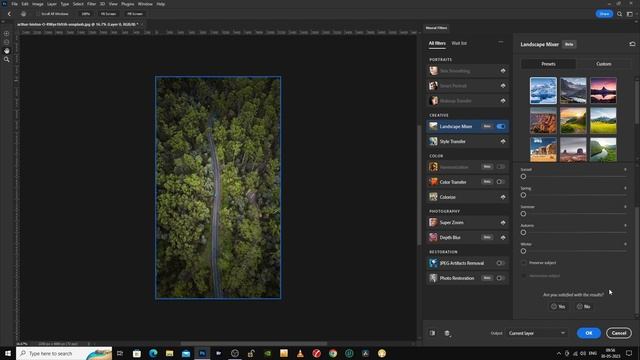The width and height of the screenshot is (640, 360).
Task: Reset Landscape Mixer parameters with the reset icon
Action: (632, 44)
